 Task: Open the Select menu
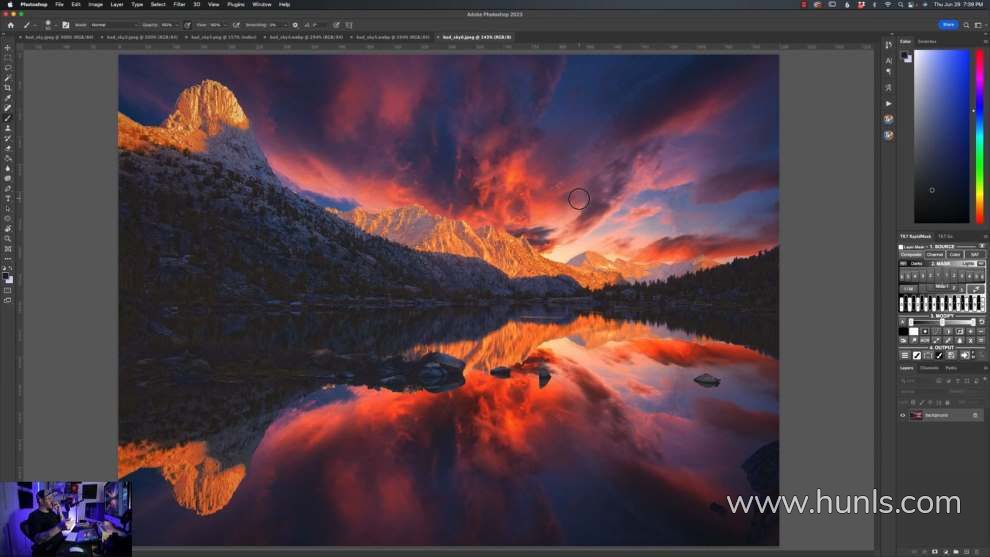coord(158,4)
